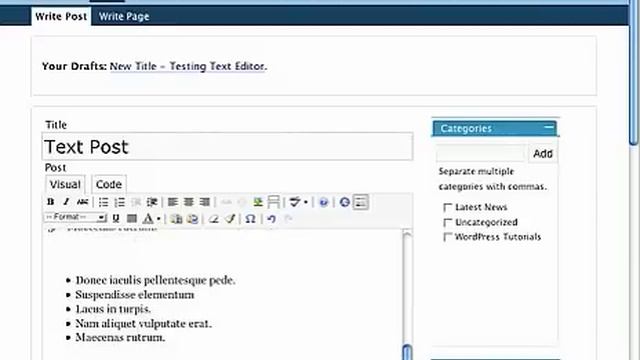This screenshot has height=360, width=640.
Task: Click the Title field containing 'Text Post'
Action: pyautogui.click(x=227, y=147)
